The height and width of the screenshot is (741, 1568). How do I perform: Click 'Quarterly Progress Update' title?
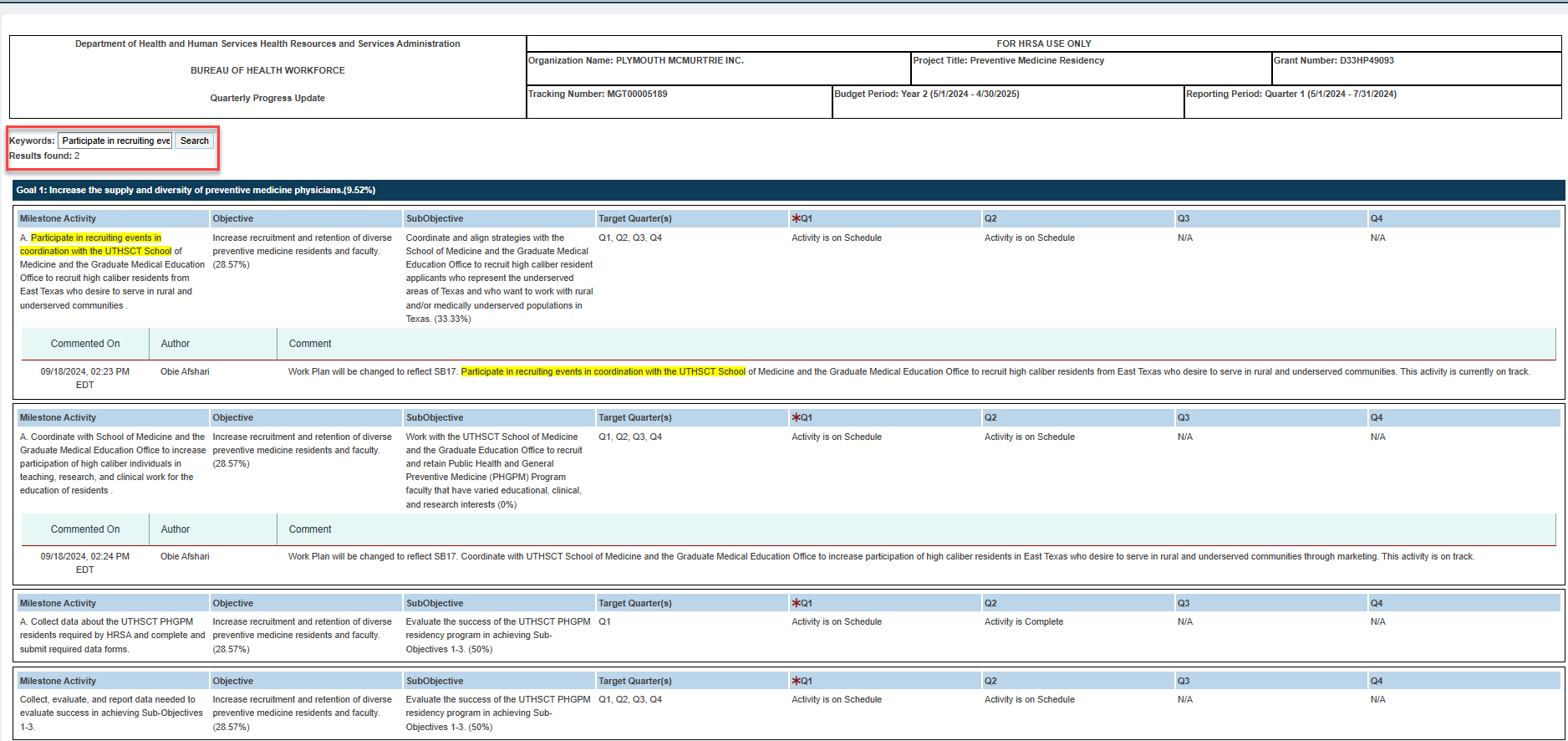coord(267,98)
